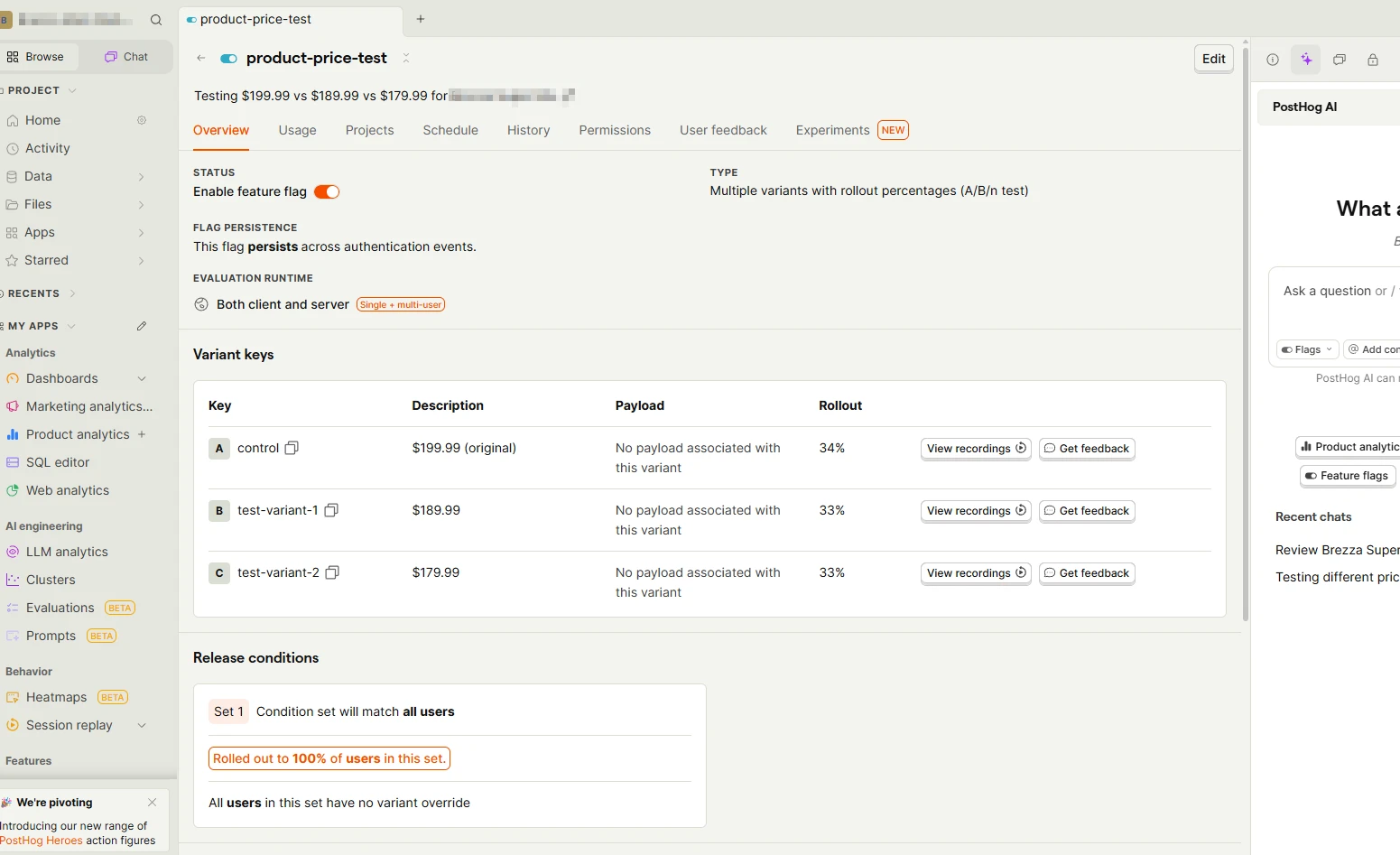Copy the control variant key
This screenshot has width=1400, height=855.
(x=291, y=448)
